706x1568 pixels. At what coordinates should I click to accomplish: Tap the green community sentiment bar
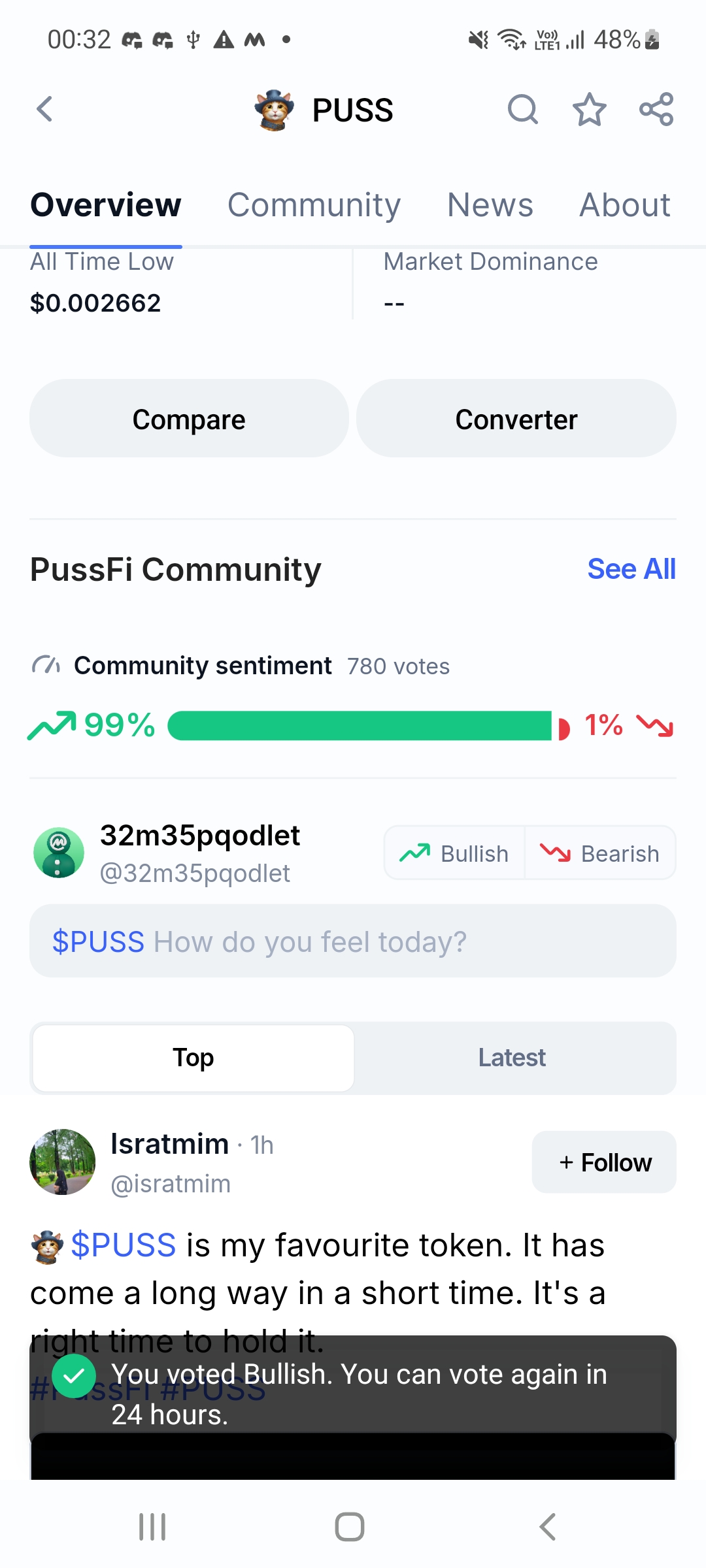tap(360, 726)
